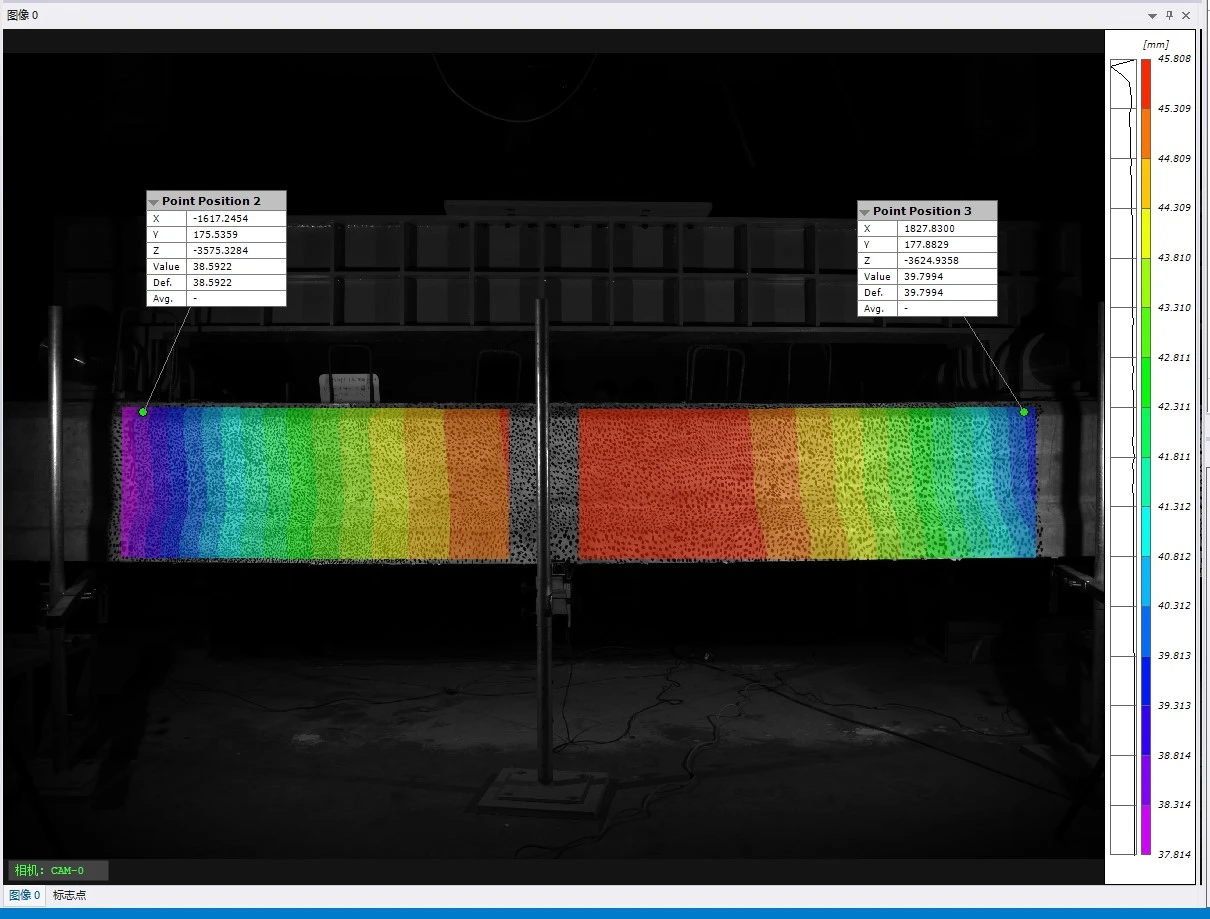This screenshot has height=919, width=1210.
Task: Collapse the Point Position 3 label triangle
Action: [x=865, y=211]
